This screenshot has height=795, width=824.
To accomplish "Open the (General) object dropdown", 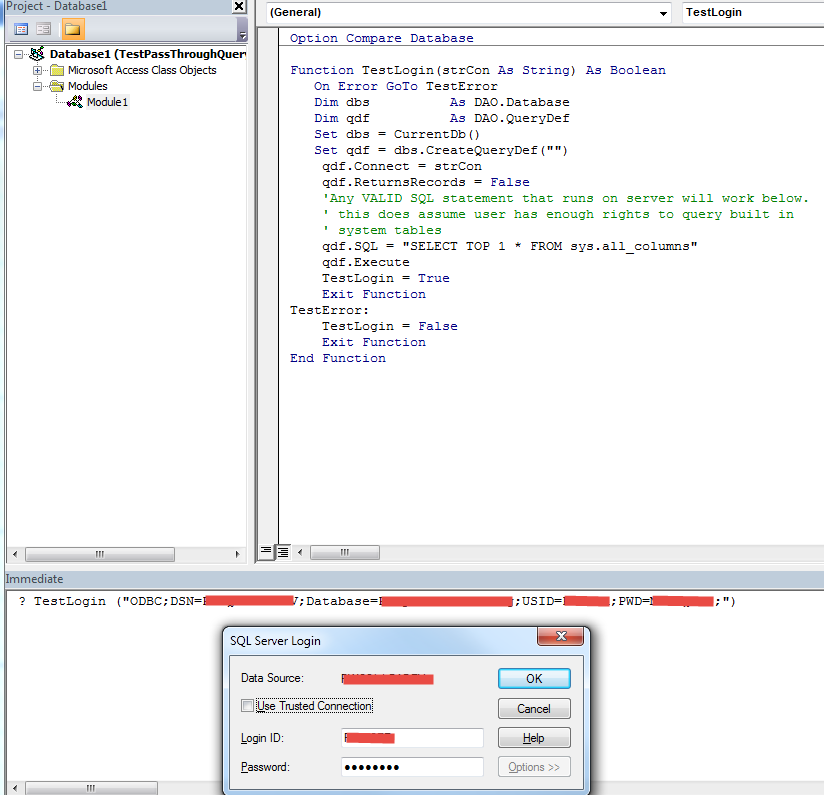I will pos(664,13).
